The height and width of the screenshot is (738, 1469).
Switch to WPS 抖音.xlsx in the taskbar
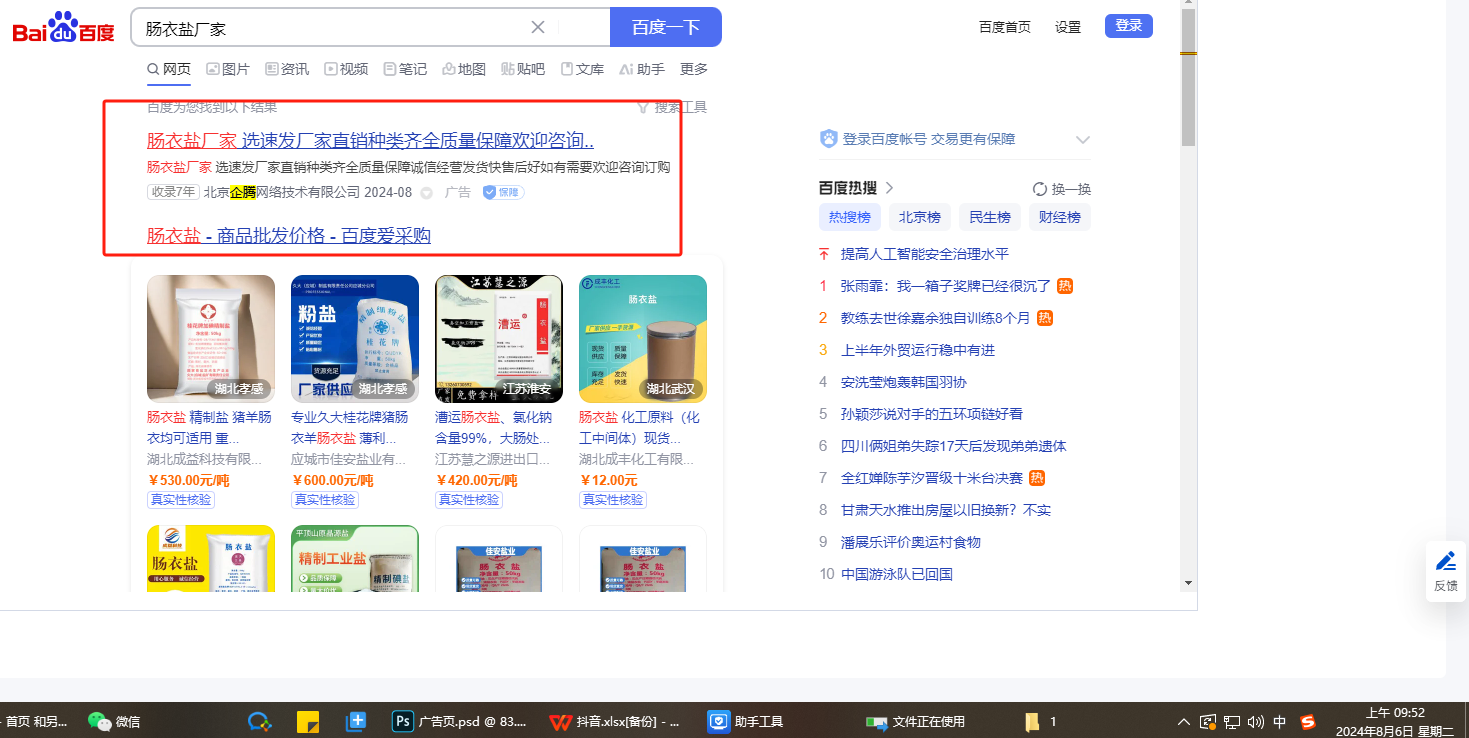click(615, 721)
